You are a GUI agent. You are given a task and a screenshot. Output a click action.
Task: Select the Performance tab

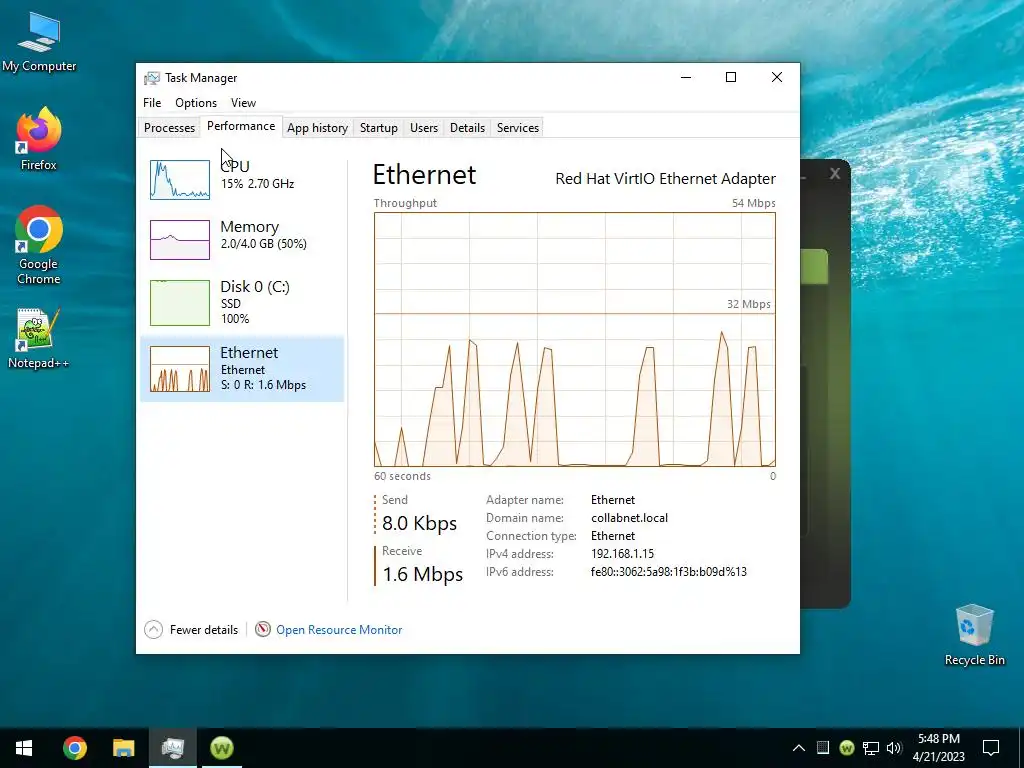(x=241, y=126)
